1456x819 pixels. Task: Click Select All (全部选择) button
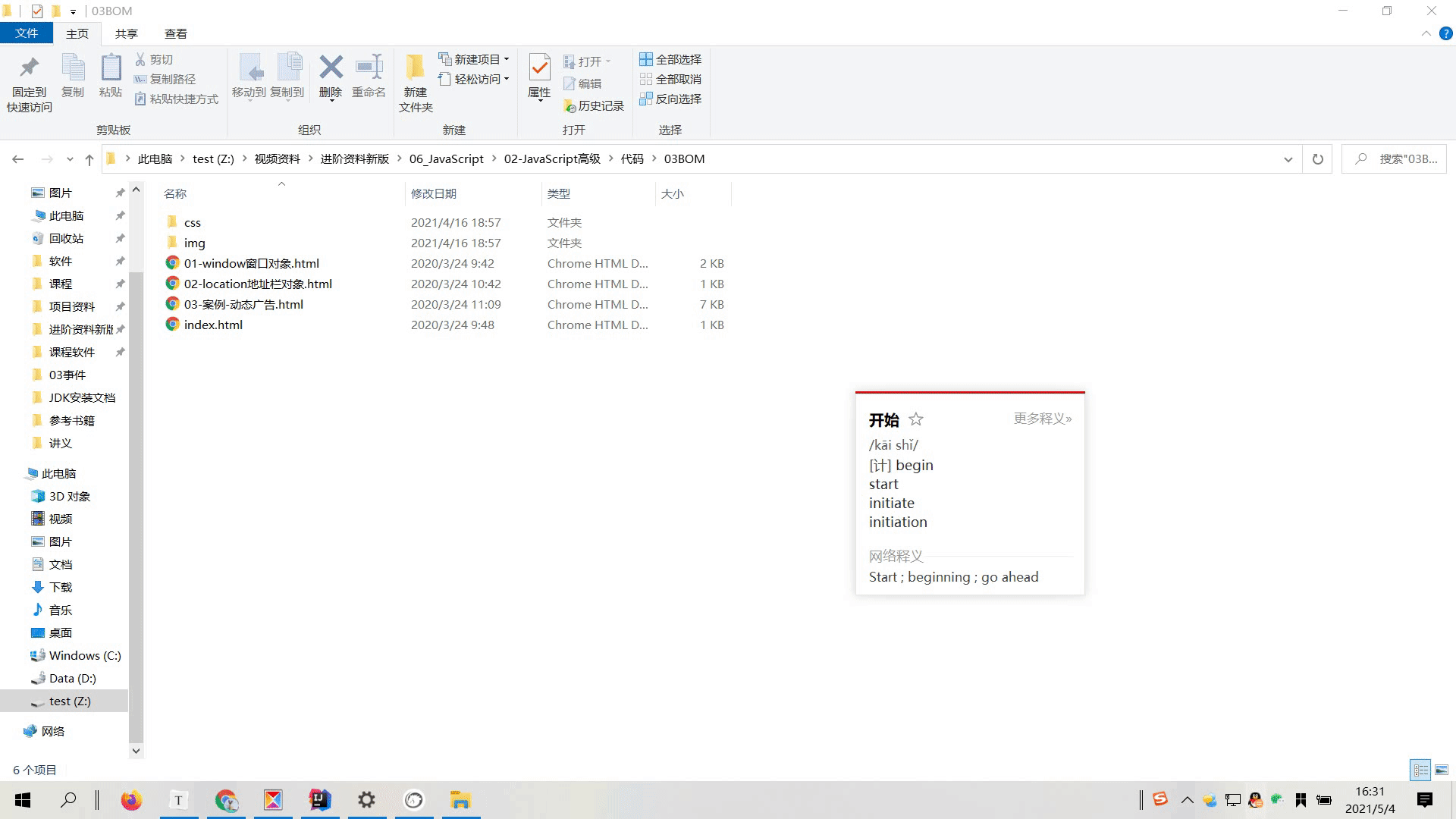coord(670,59)
